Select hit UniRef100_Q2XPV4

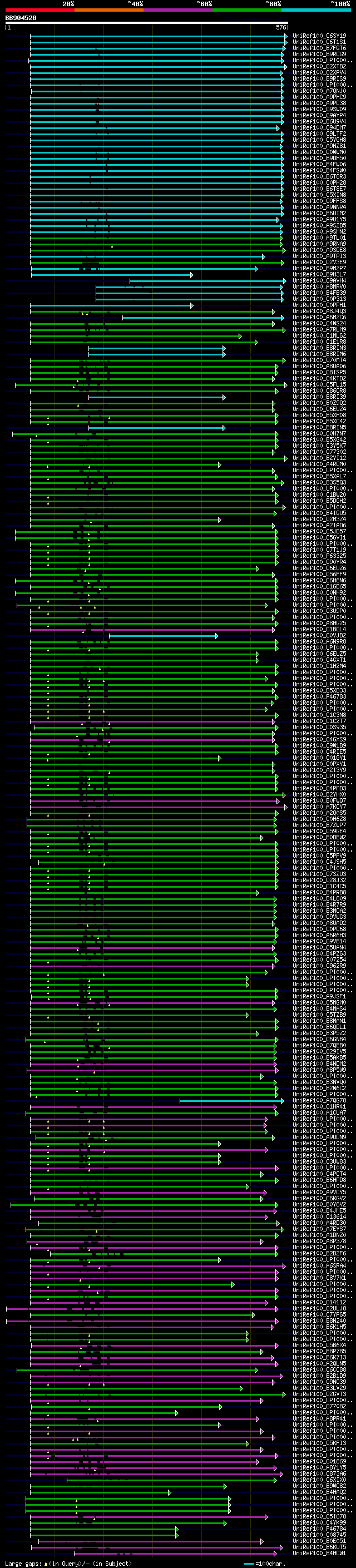[x=319, y=72]
